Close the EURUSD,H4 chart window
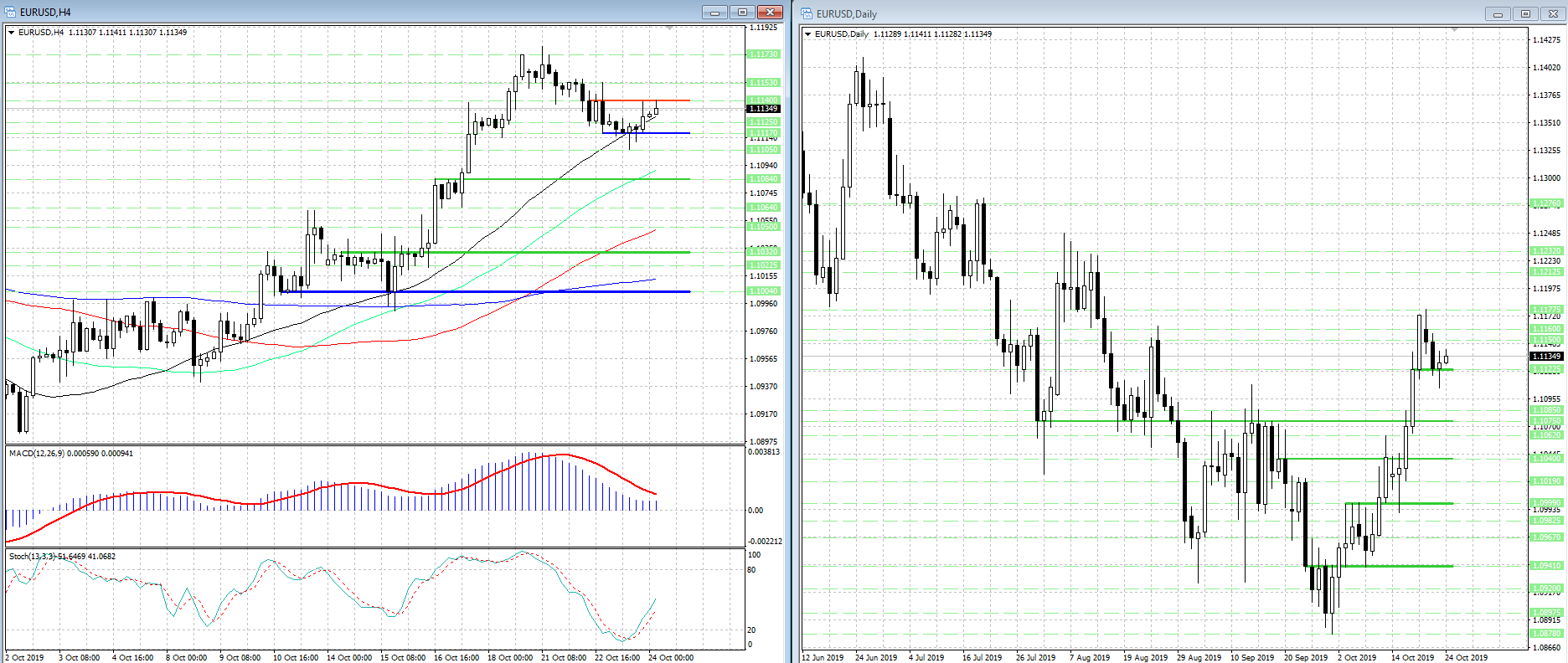Screen dimensions: 1568x663 point(770,12)
